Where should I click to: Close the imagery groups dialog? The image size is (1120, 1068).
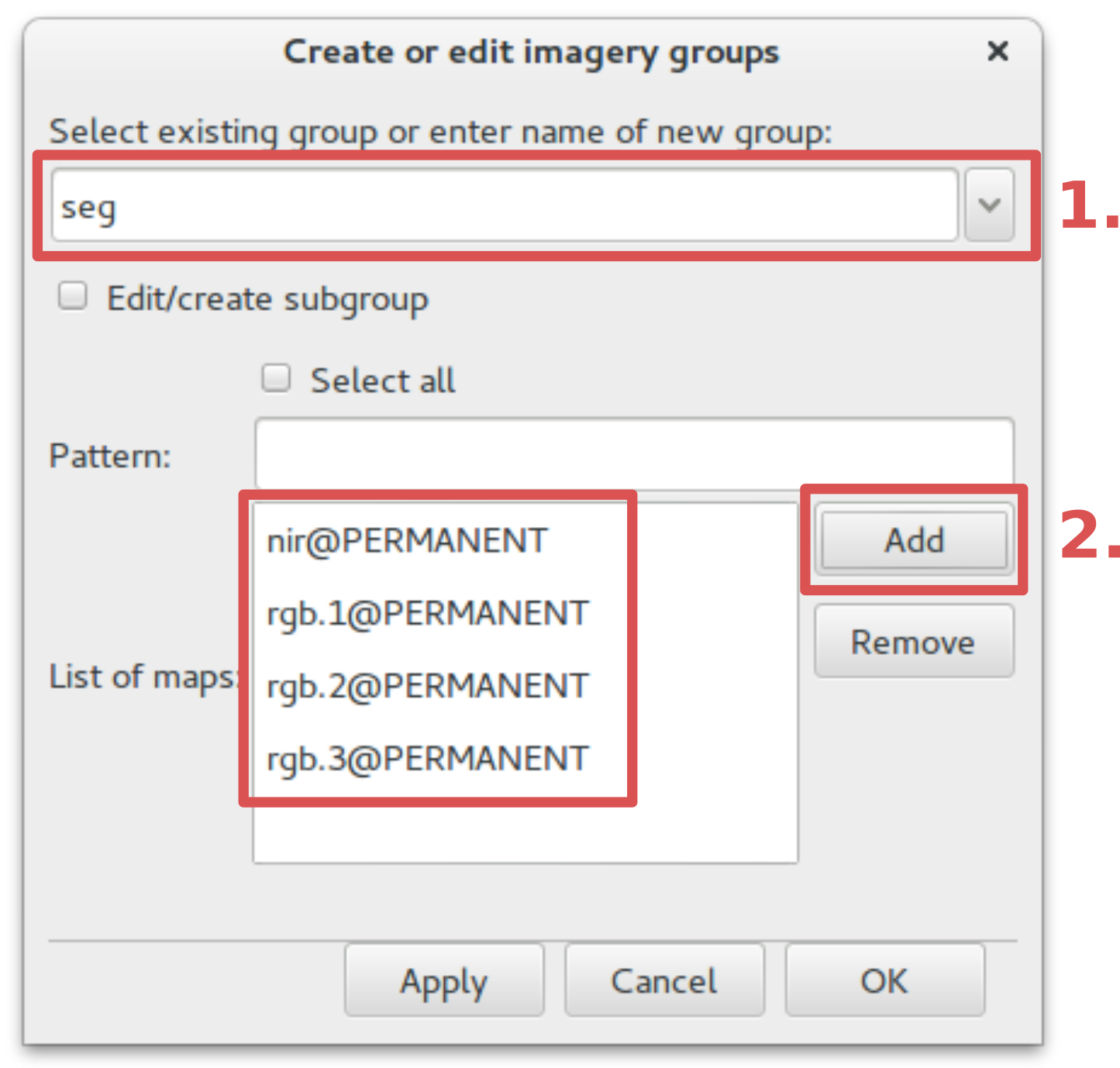coord(998,51)
